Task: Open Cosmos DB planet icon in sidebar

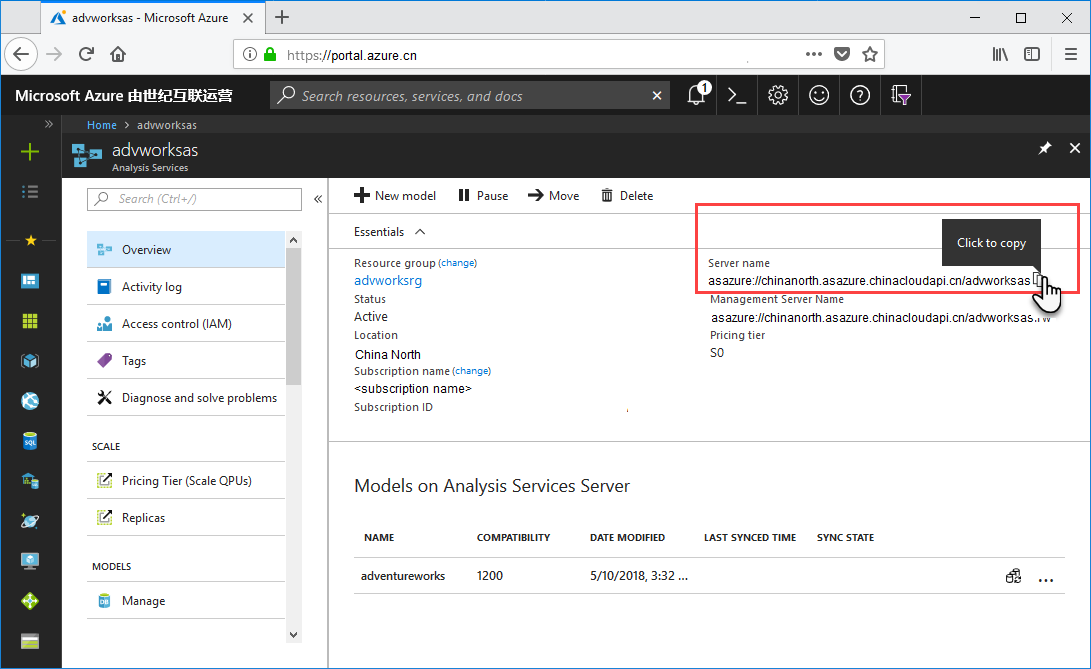Action: pyautogui.click(x=30, y=521)
